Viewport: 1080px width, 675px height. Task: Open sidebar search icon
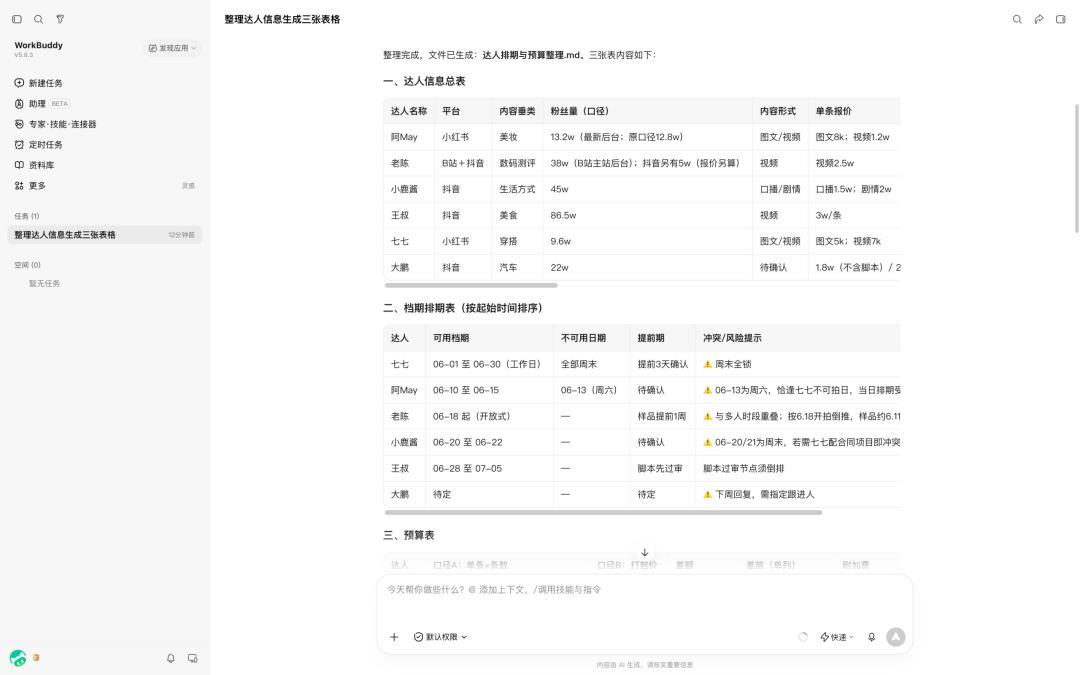39,19
